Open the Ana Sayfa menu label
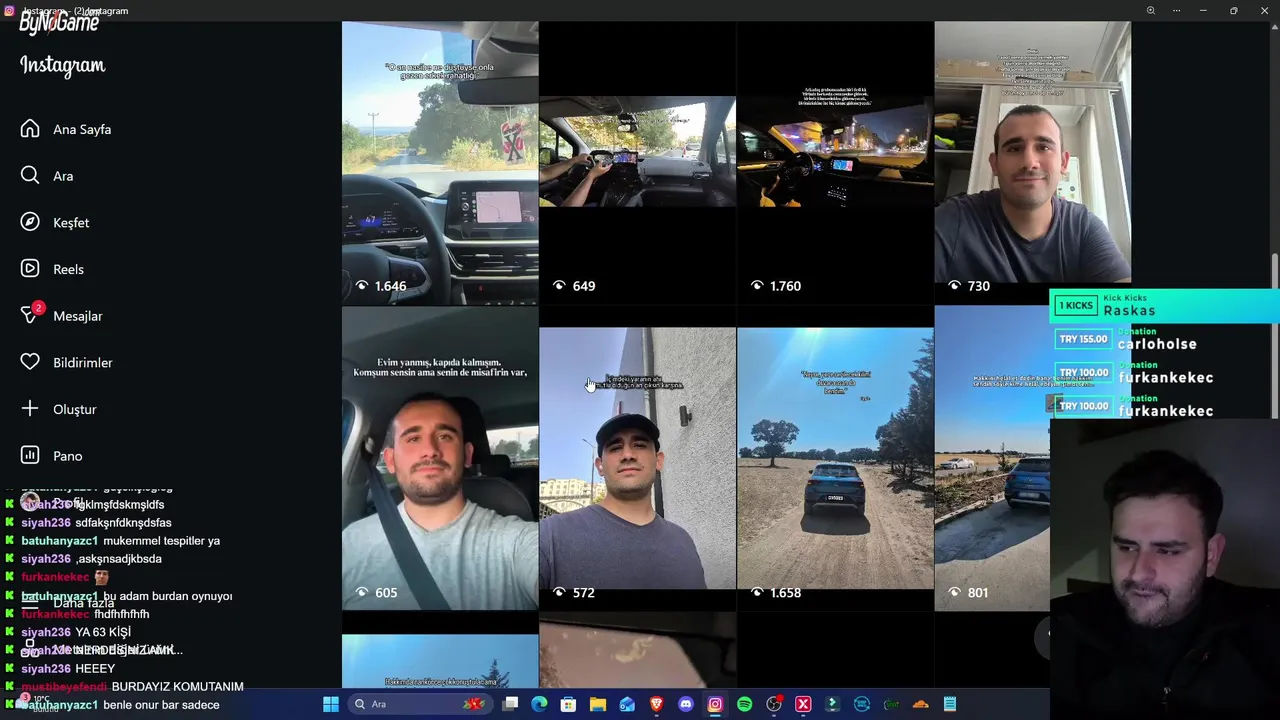1280x720 pixels. coord(82,129)
